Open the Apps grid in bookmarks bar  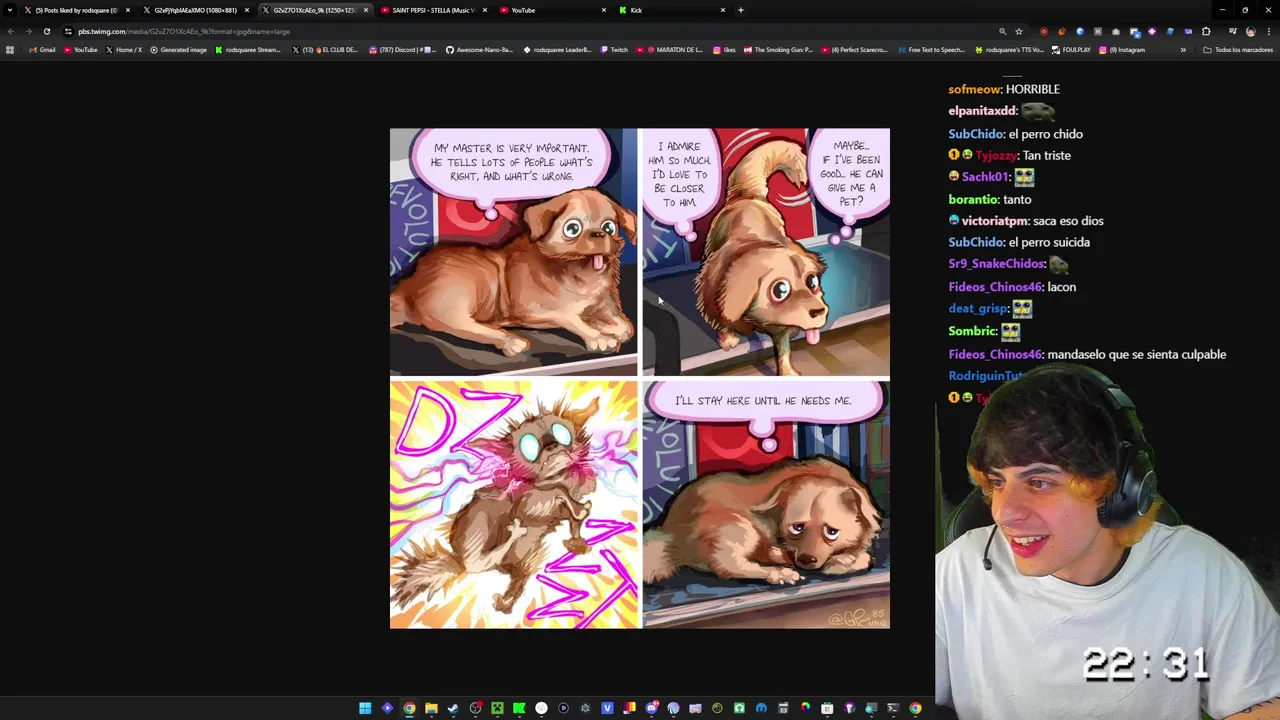point(10,50)
